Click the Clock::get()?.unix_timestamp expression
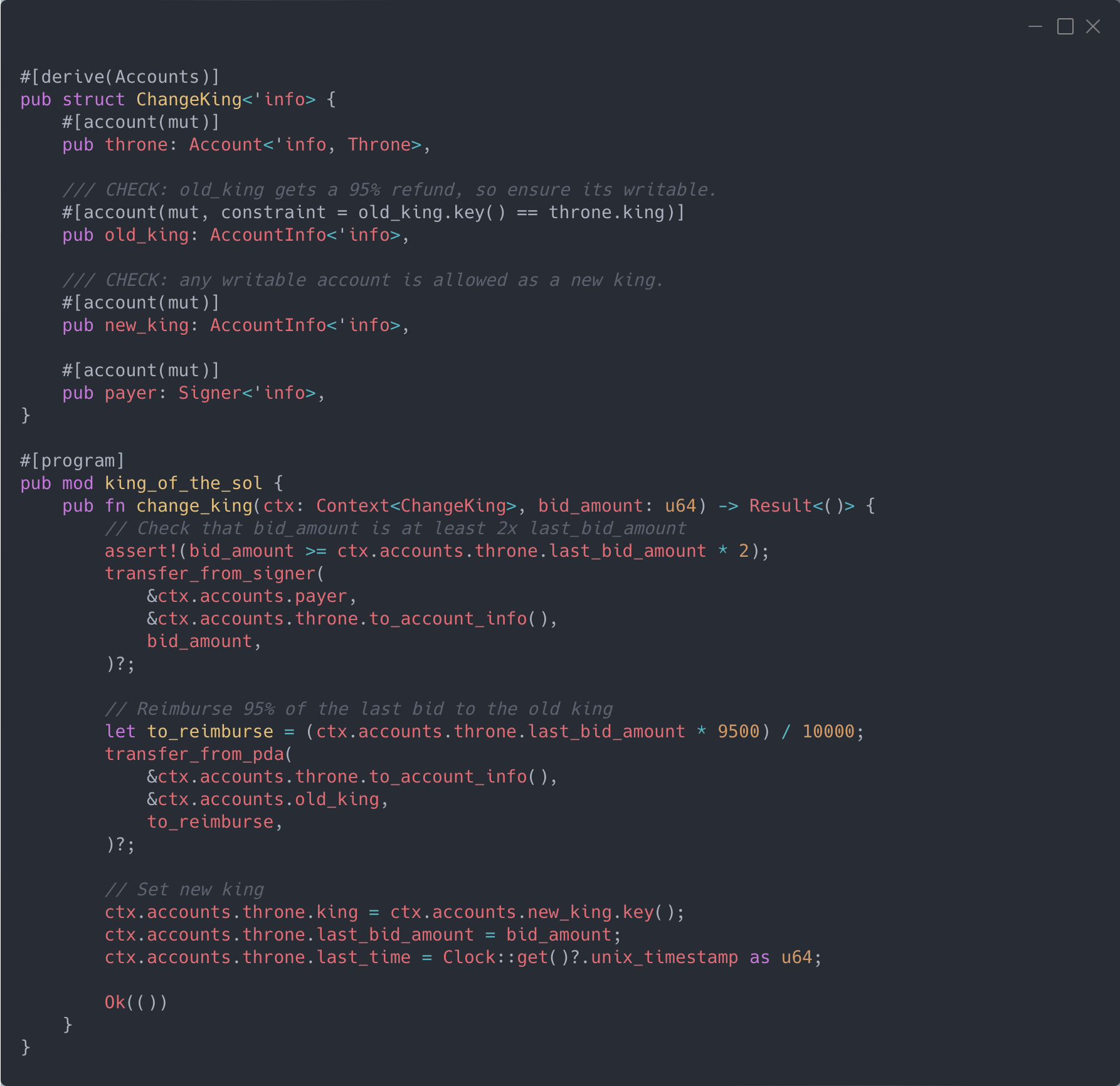This screenshot has width=1120, height=1086. [590, 957]
